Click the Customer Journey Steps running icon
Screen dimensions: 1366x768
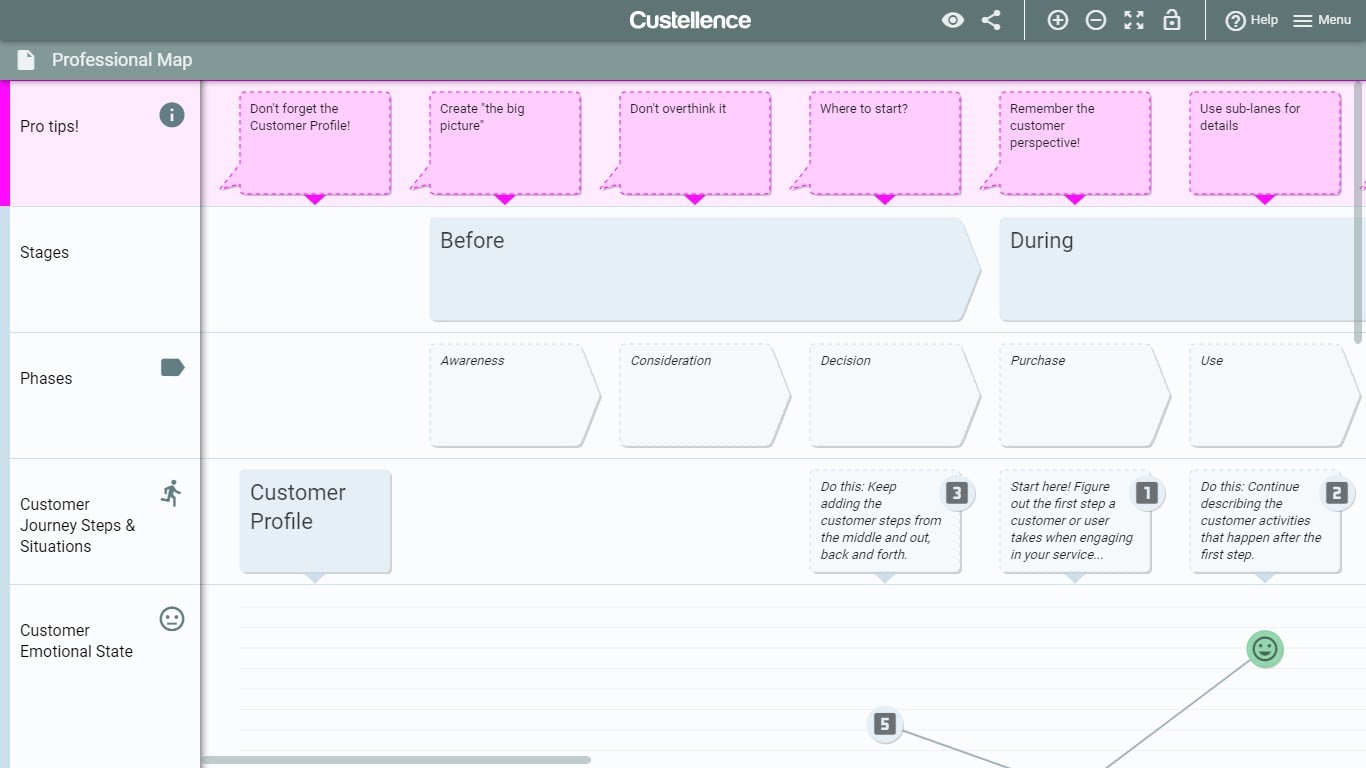click(172, 493)
